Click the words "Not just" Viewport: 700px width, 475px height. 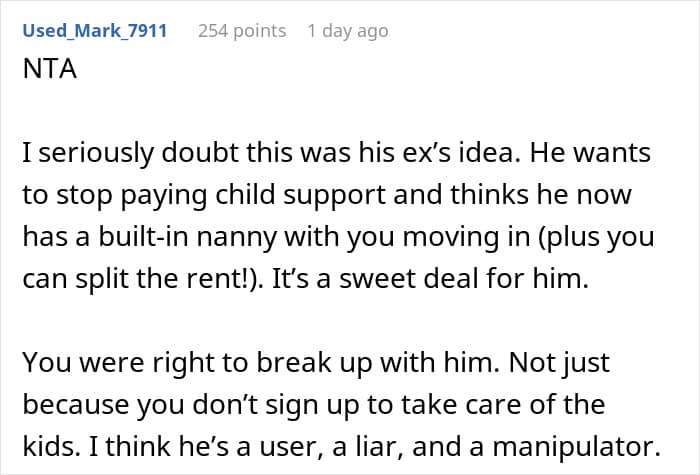tap(559, 362)
